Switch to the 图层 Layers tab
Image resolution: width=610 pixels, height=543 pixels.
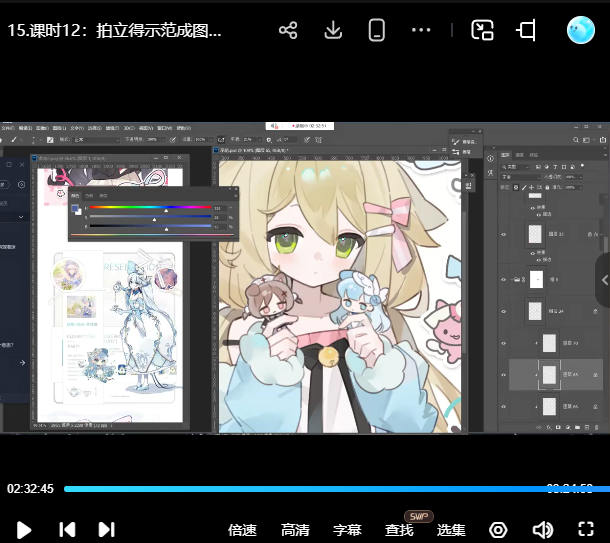[505, 155]
